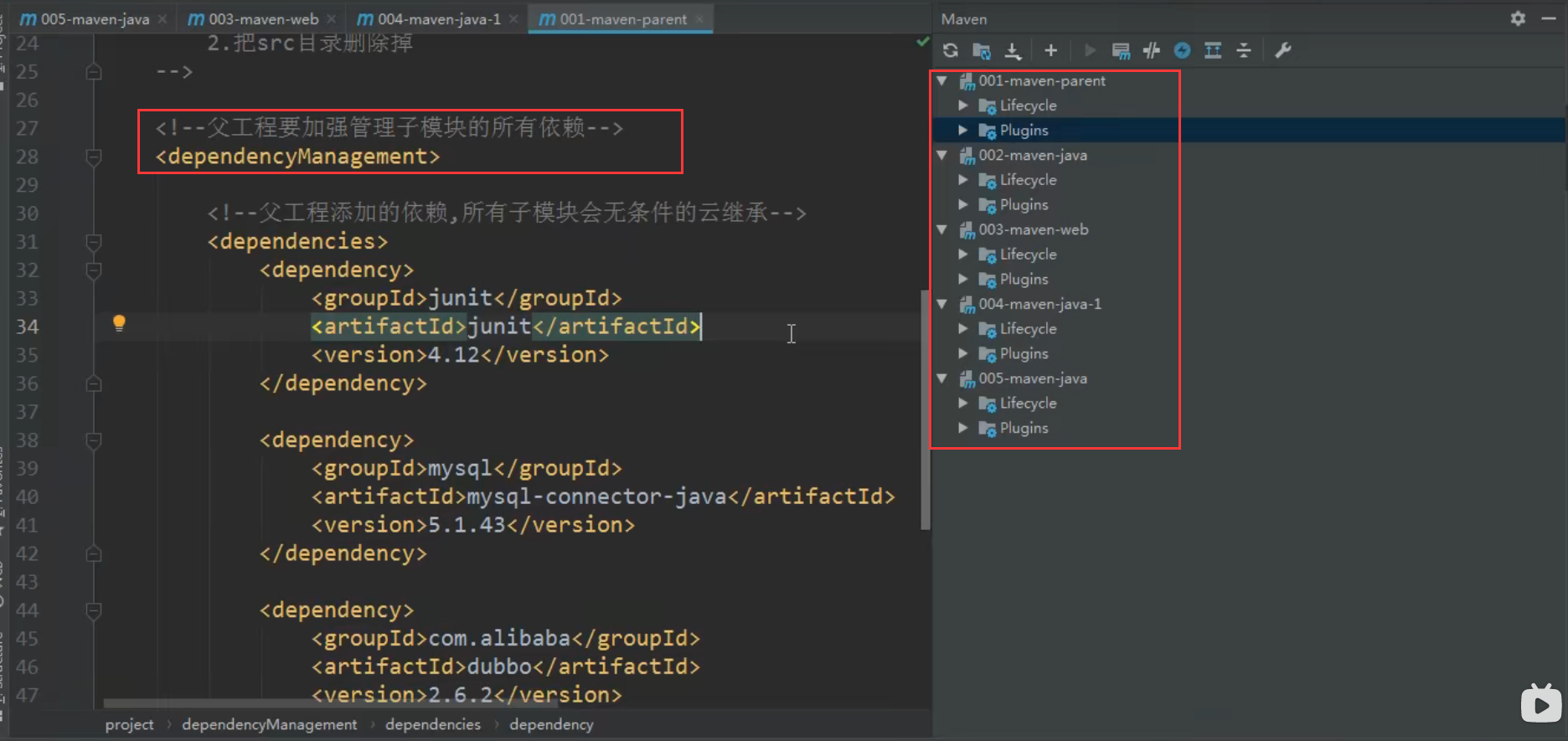Image resolution: width=1568 pixels, height=741 pixels.
Task: Show dependencies diagram icon
Action: pyautogui.click(x=1213, y=50)
